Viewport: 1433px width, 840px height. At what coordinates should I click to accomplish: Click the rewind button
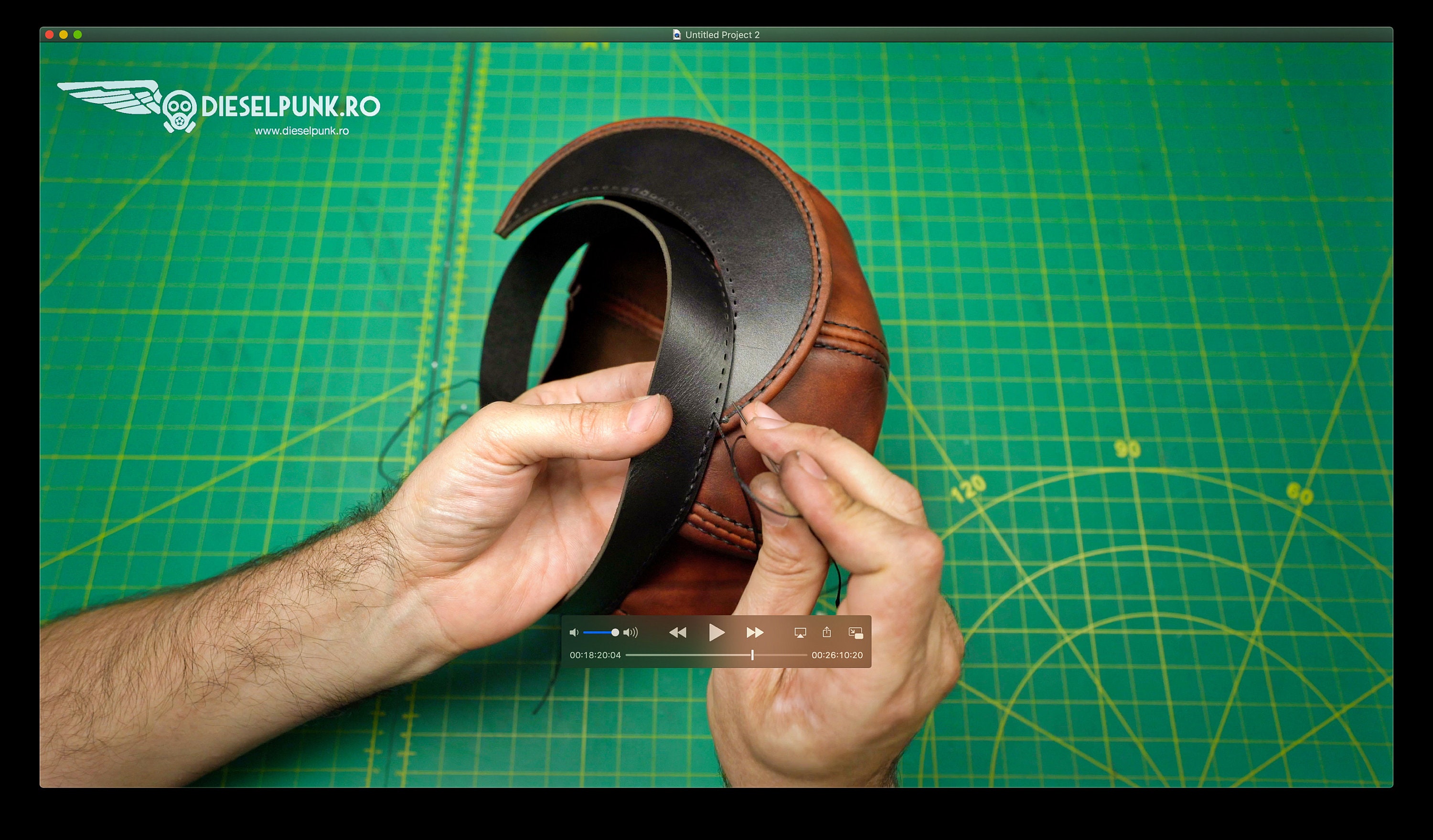pyautogui.click(x=677, y=633)
